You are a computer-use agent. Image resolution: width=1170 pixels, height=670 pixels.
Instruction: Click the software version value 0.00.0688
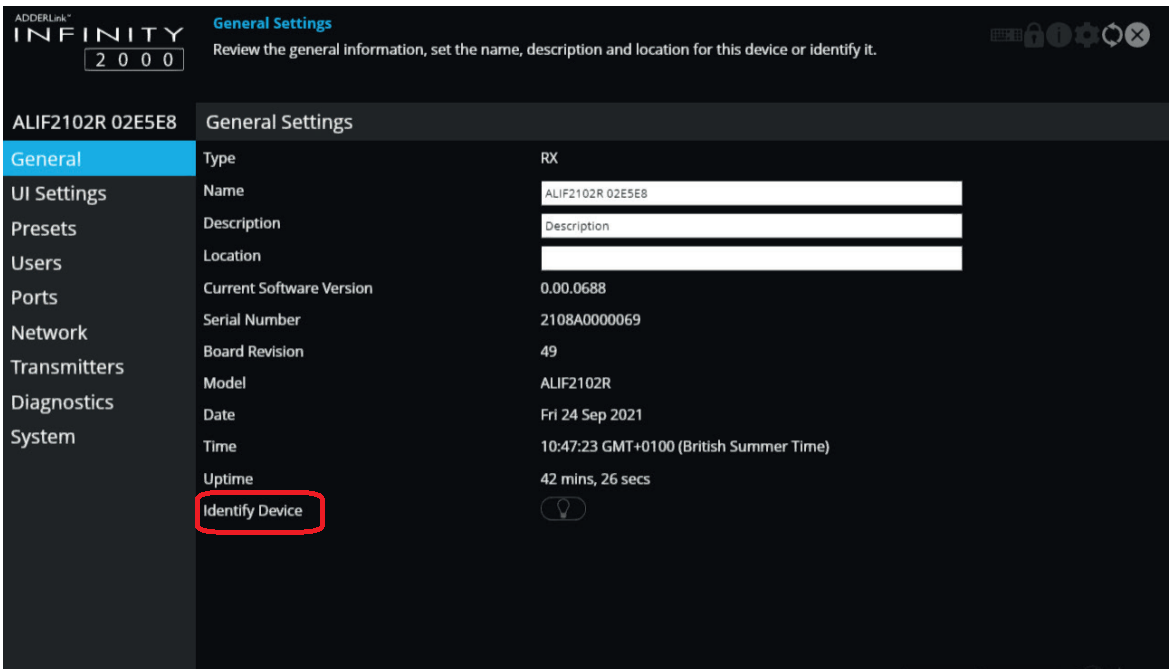pos(573,288)
